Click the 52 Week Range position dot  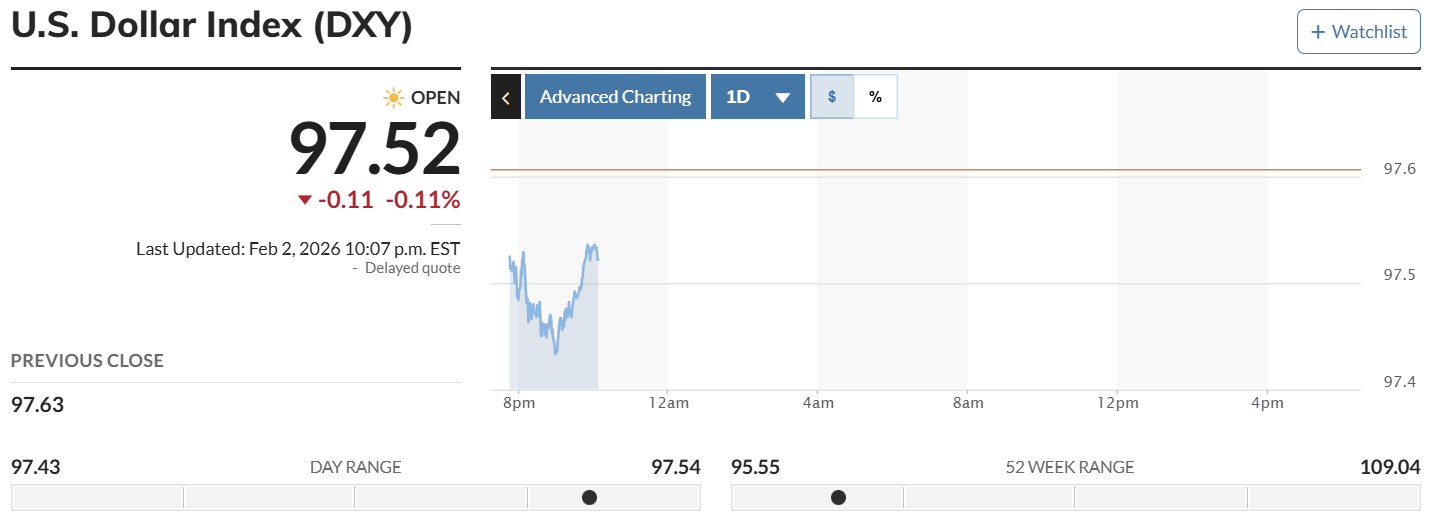[x=838, y=497]
